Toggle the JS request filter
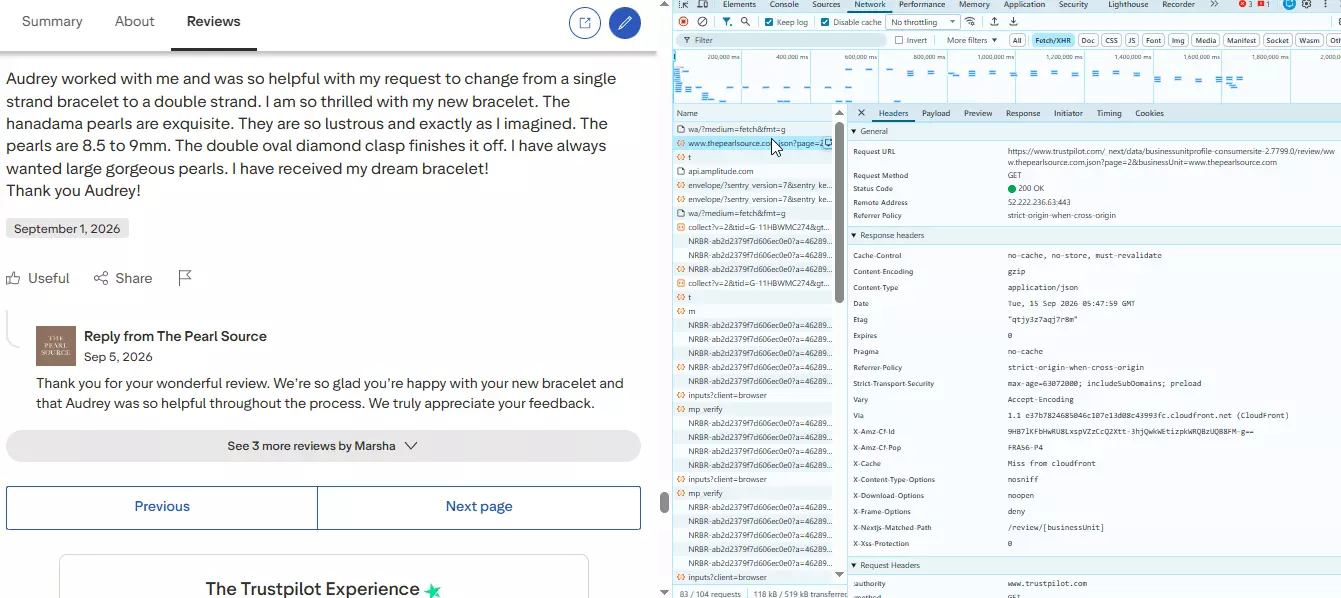Screen dimensions: 1341x598 pyautogui.click(x=1132, y=40)
